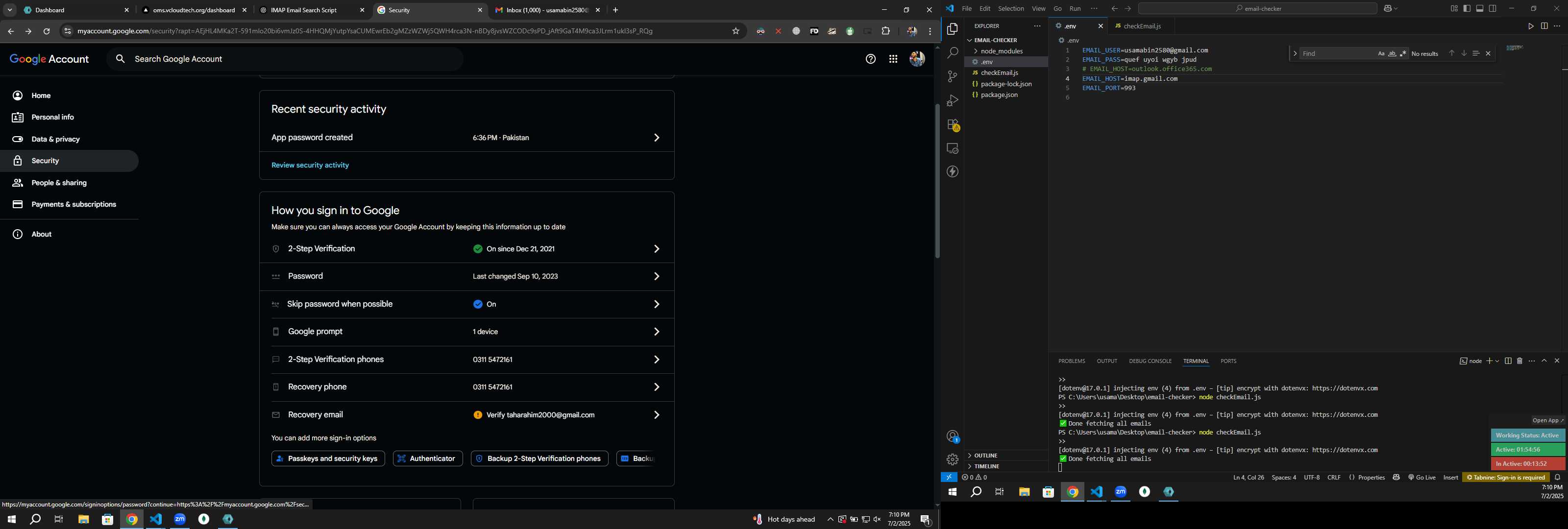Viewport: 1568px width, 529px height.
Task: Toggle VS Code secondary side bar
Action: (x=1493, y=8)
